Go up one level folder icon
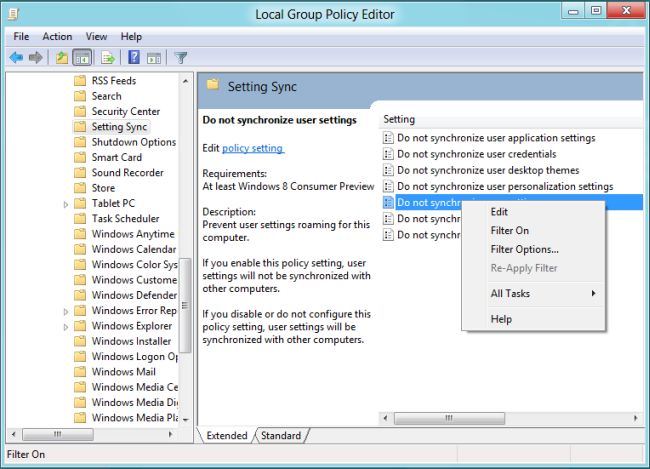 point(62,57)
